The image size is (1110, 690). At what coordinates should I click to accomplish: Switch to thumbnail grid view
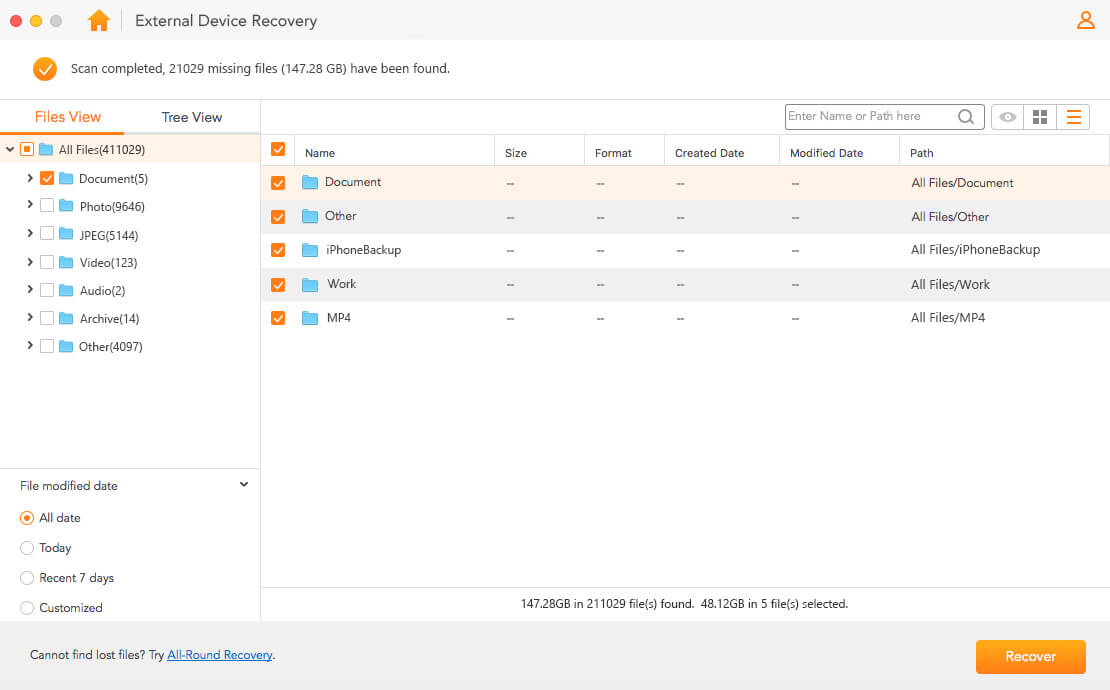point(1040,117)
